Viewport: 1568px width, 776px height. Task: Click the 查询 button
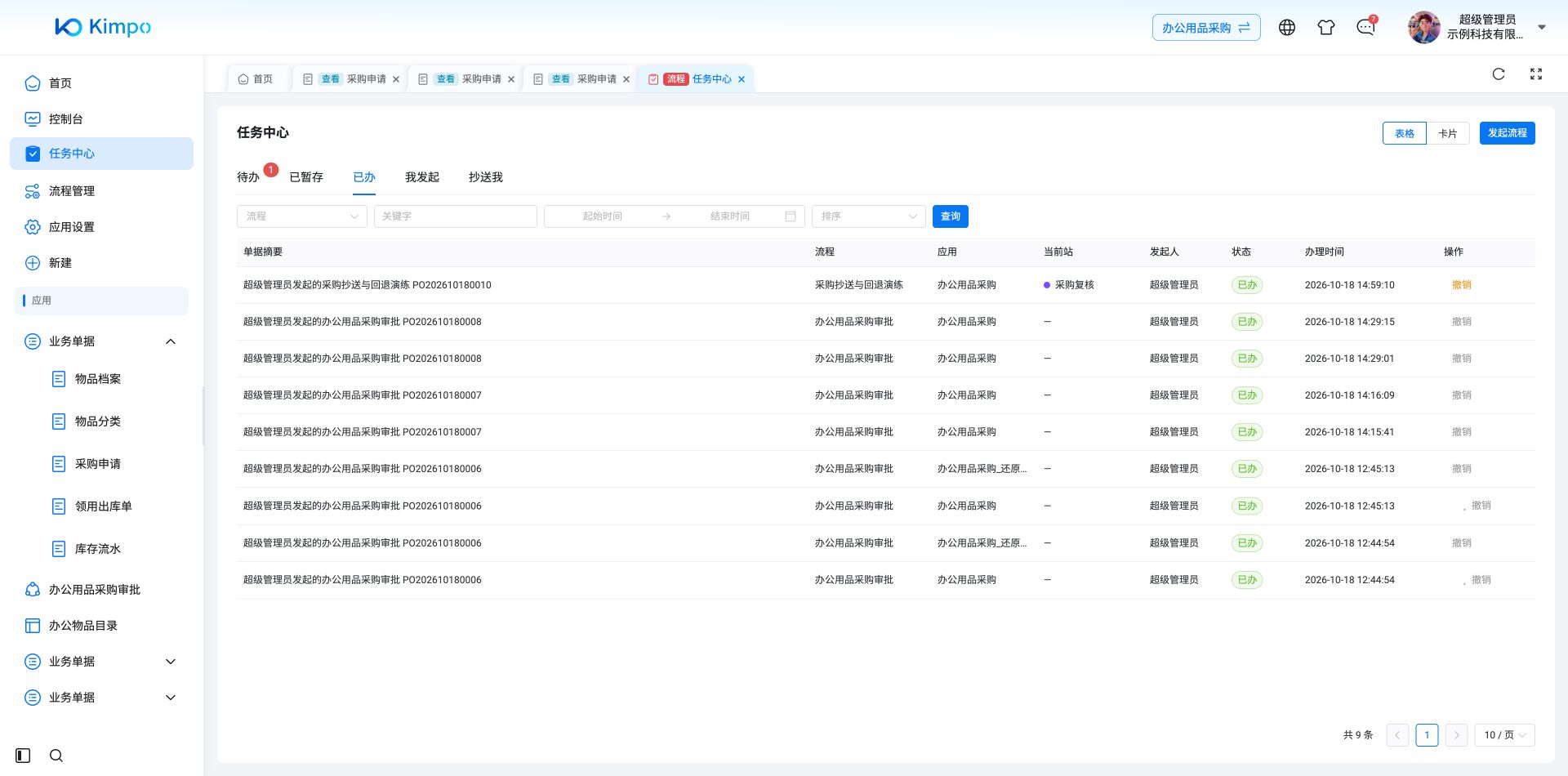(951, 216)
